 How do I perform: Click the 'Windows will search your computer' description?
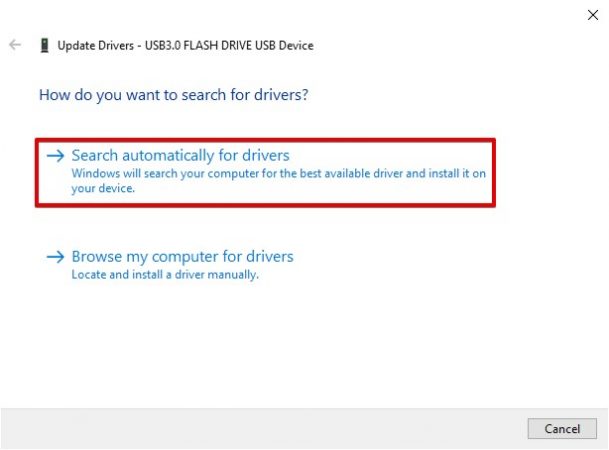coord(278,181)
